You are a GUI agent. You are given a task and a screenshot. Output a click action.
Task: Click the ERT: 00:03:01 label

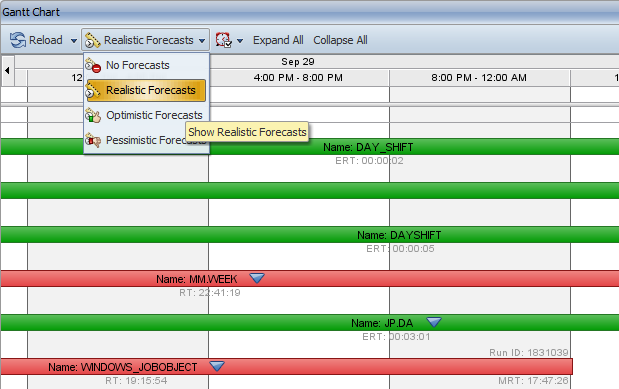click(396, 337)
